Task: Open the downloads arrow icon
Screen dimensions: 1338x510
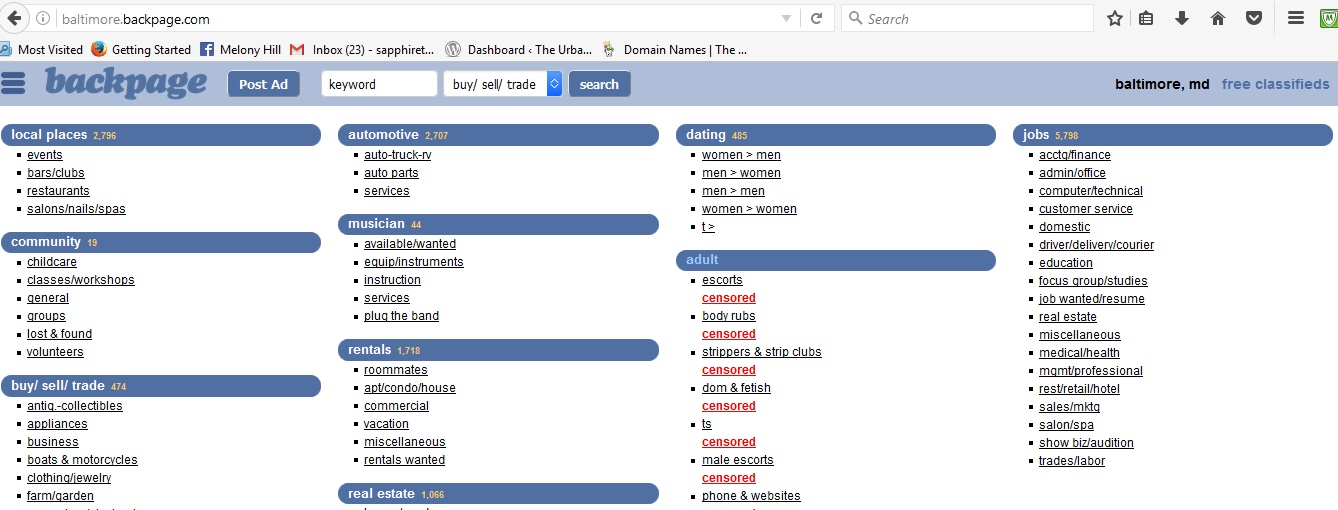Action: click(1182, 18)
